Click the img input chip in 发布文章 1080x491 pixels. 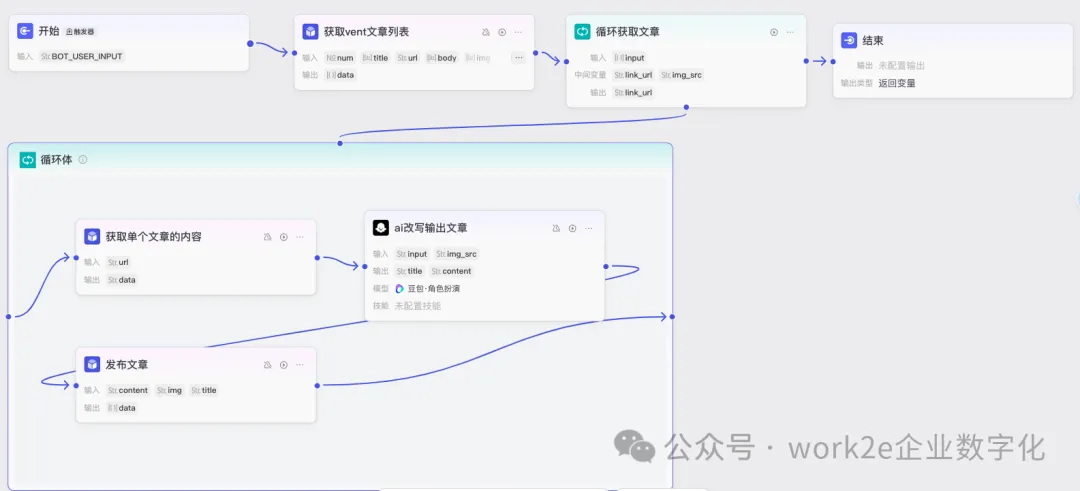click(x=169, y=390)
